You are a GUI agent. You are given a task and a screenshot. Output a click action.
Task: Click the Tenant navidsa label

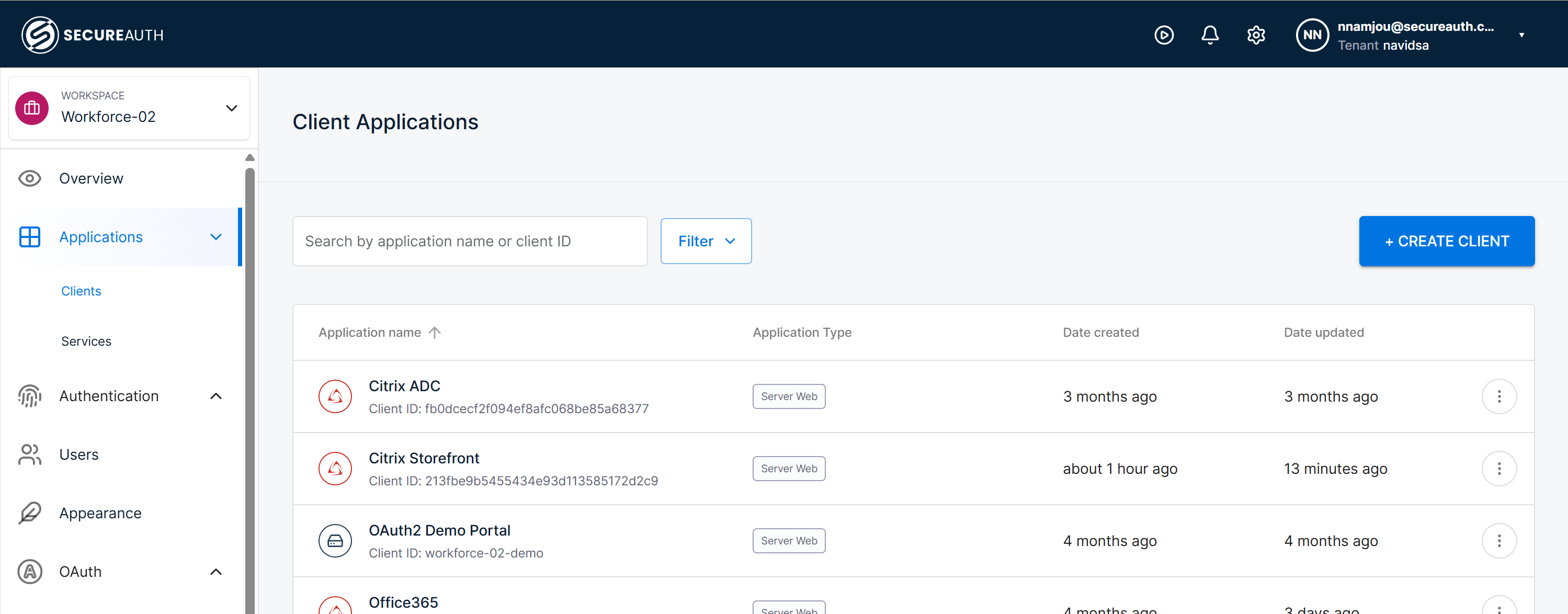pos(1382,45)
